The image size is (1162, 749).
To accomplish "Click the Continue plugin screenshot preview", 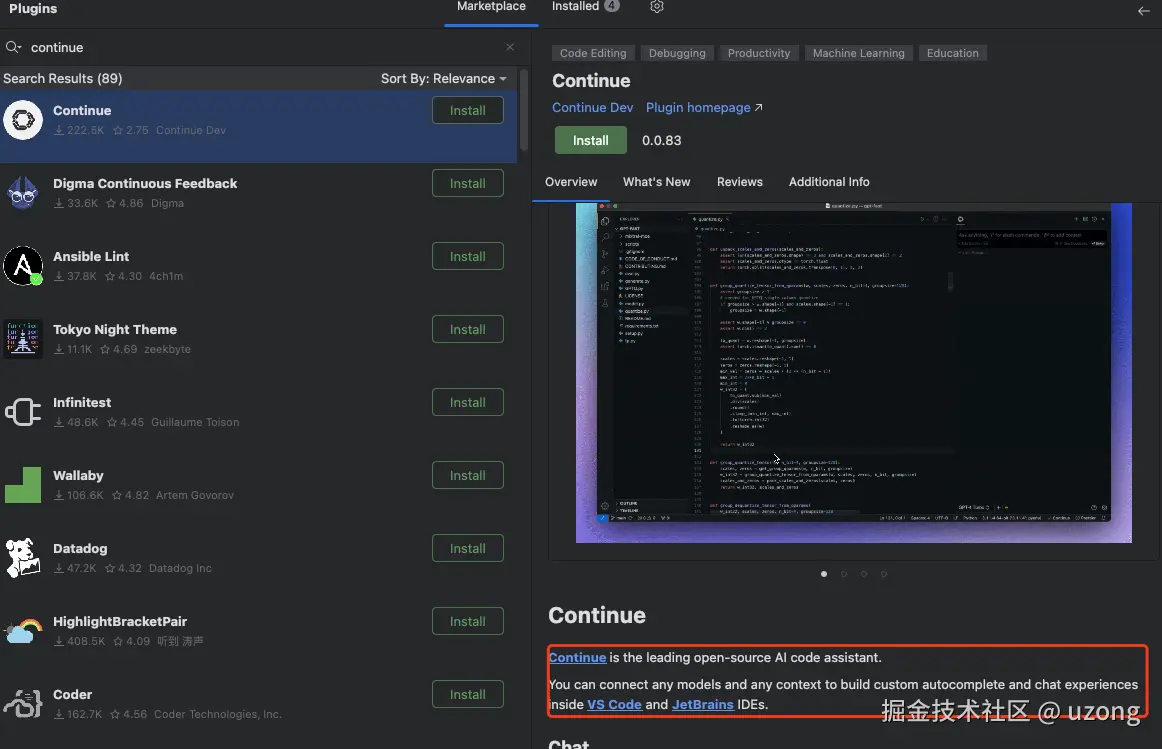I will (854, 373).
